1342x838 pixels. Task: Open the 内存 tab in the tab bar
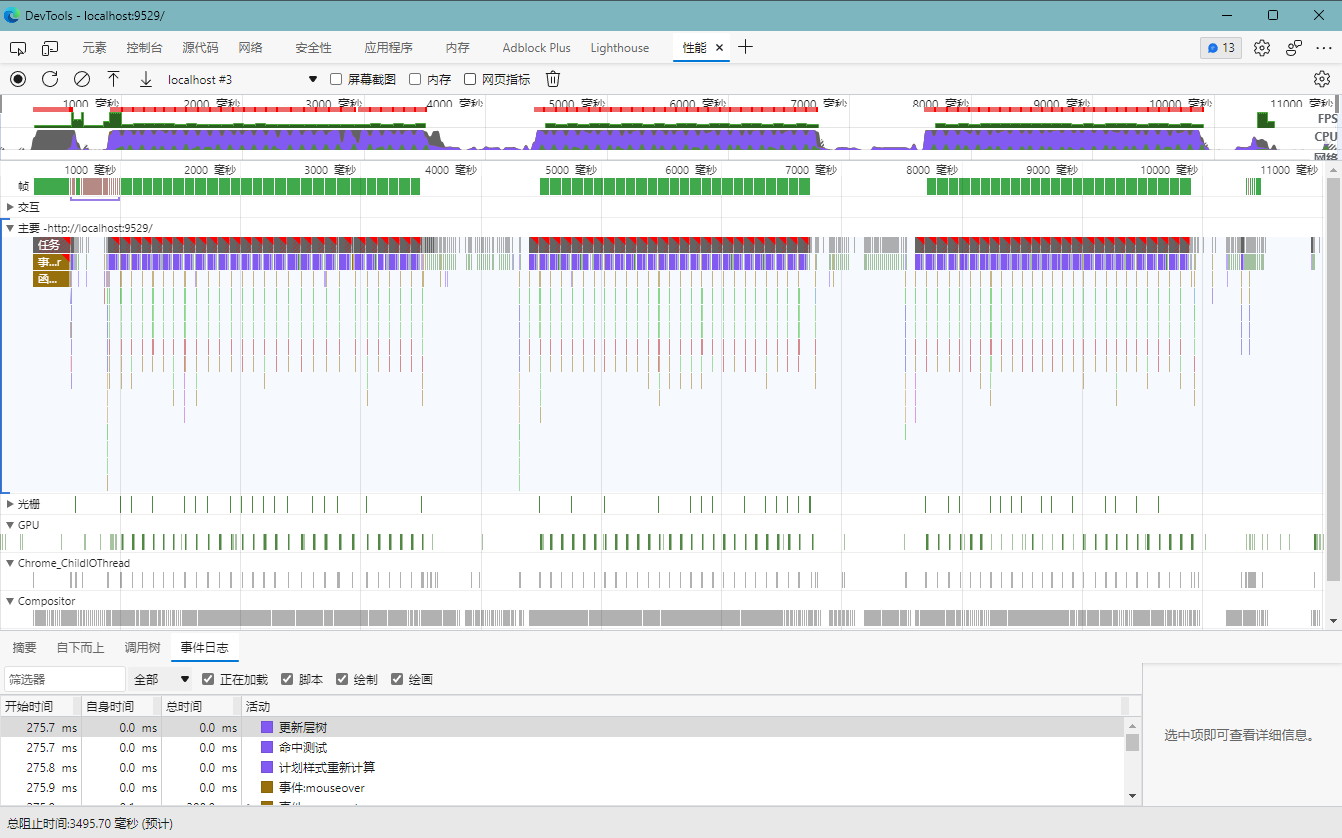457,48
